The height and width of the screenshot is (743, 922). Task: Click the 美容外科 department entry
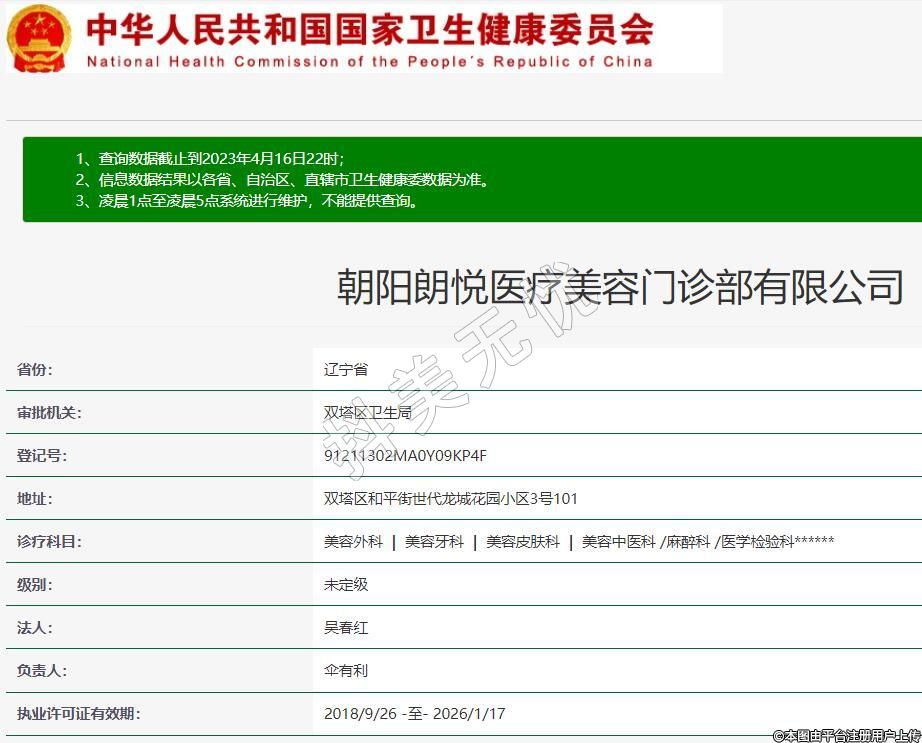click(353, 542)
